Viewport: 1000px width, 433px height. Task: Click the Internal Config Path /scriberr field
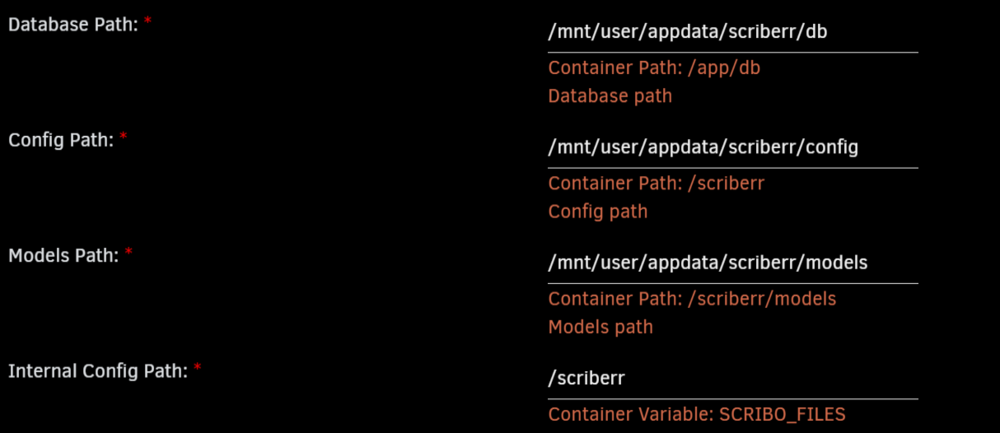click(x=733, y=379)
